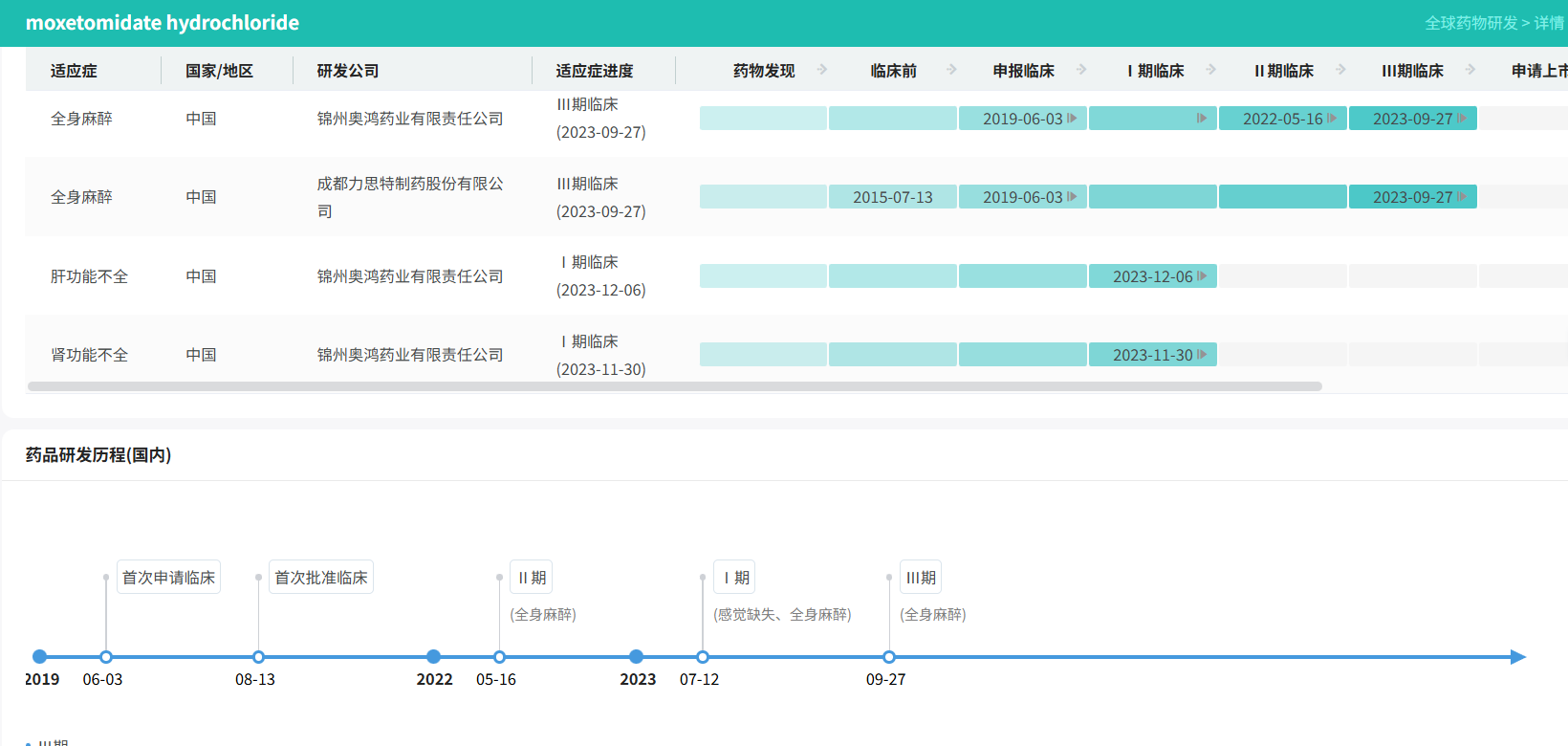Image resolution: width=1568 pixels, height=746 pixels.
Task: Click the 研发公司 column header
Action: coord(348,71)
